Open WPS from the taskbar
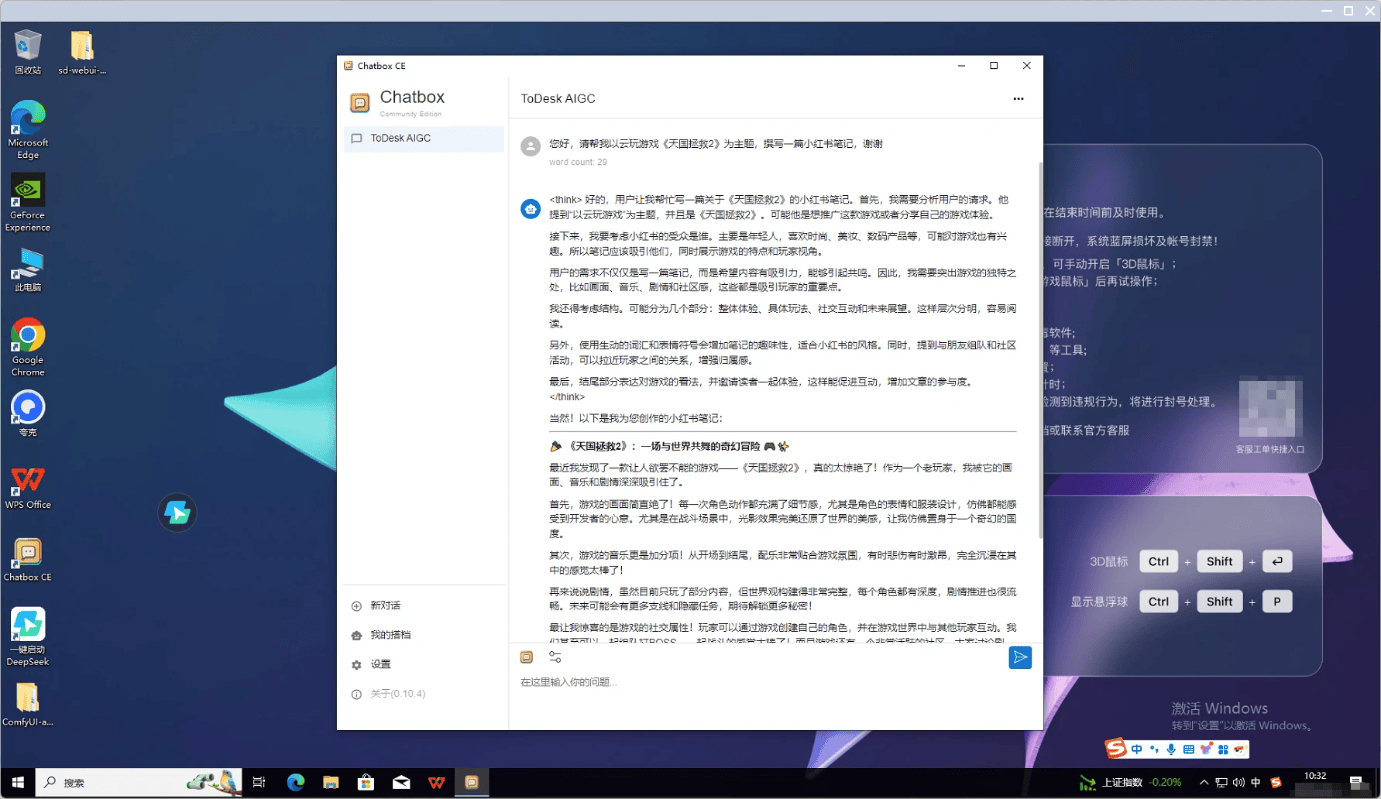Screen dimensions: 1381x799 437,782
